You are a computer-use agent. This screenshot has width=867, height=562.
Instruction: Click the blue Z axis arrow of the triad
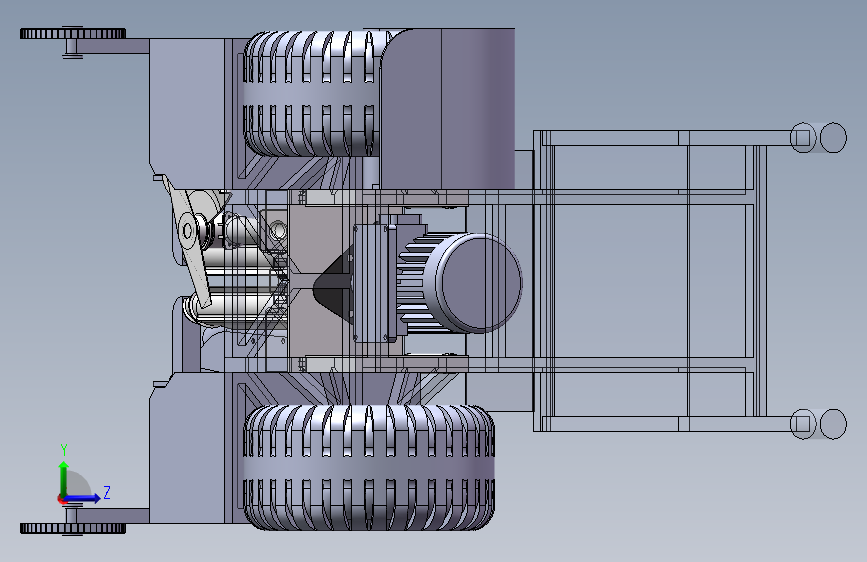pos(83,498)
